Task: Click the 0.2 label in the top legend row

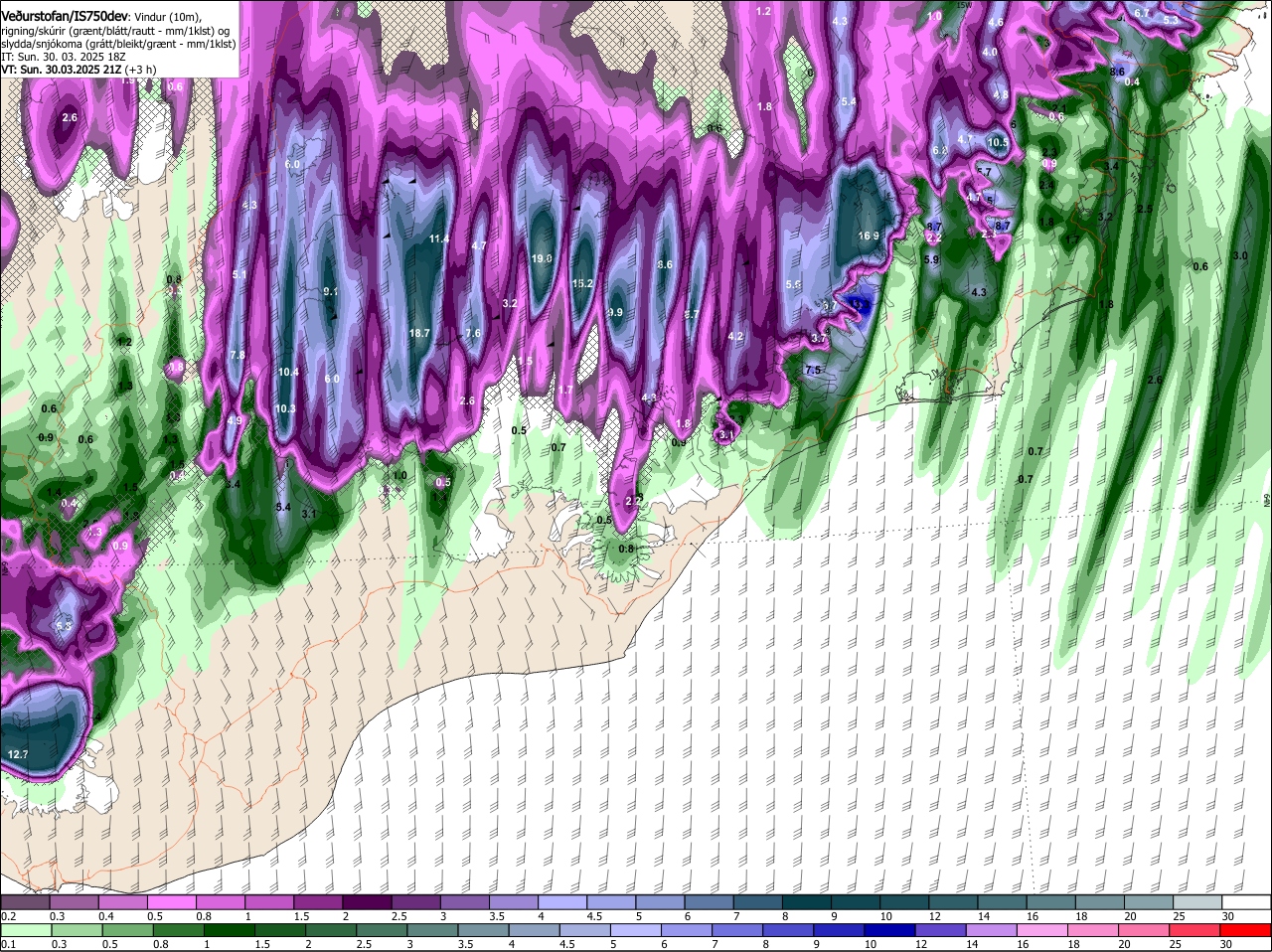Action: pos(8,916)
